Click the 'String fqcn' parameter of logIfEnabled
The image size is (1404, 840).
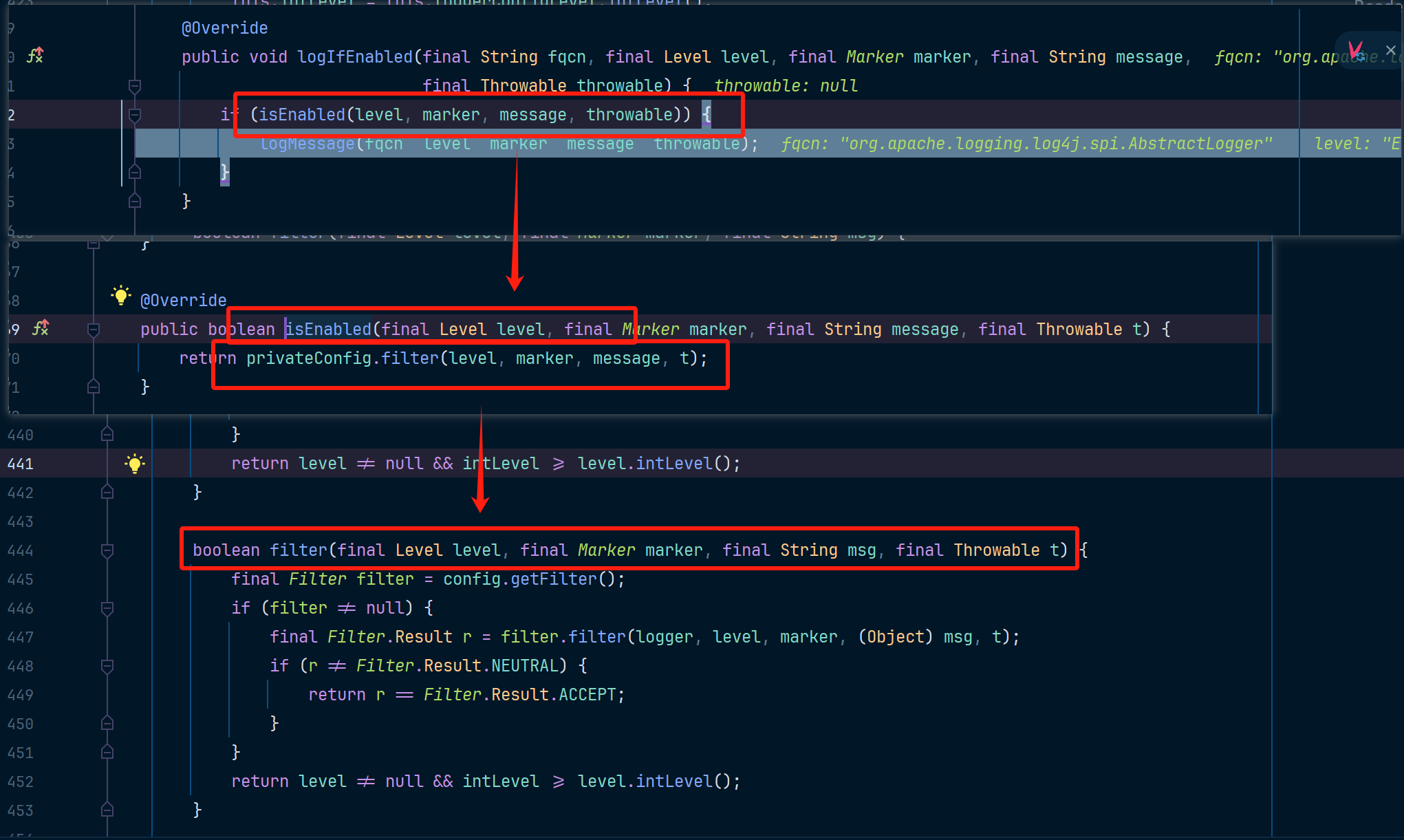click(x=533, y=57)
